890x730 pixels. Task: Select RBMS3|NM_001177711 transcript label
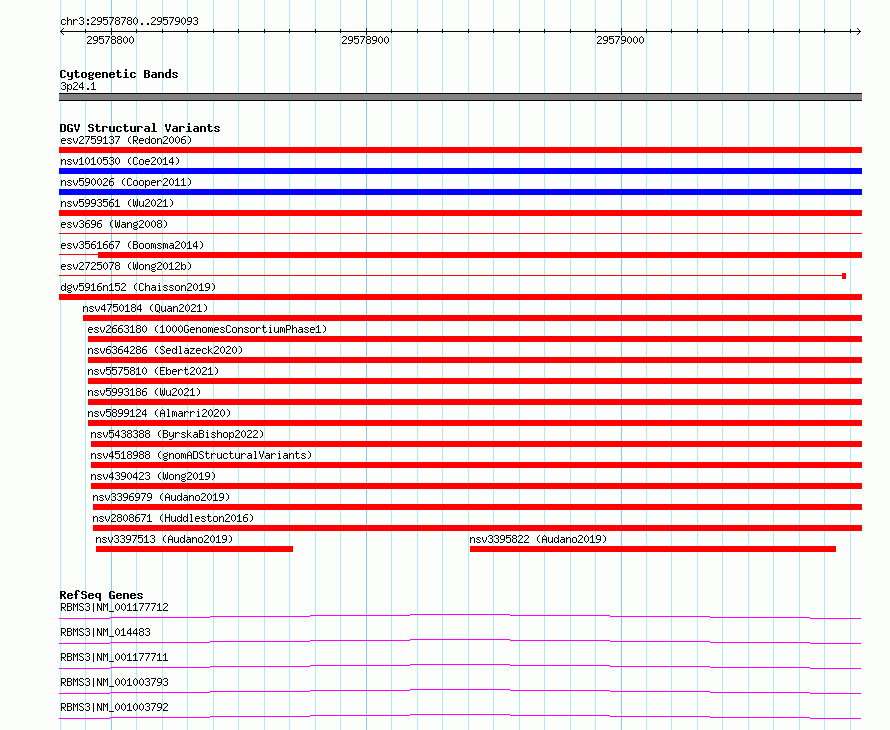pyautogui.click(x=114, y=657)
